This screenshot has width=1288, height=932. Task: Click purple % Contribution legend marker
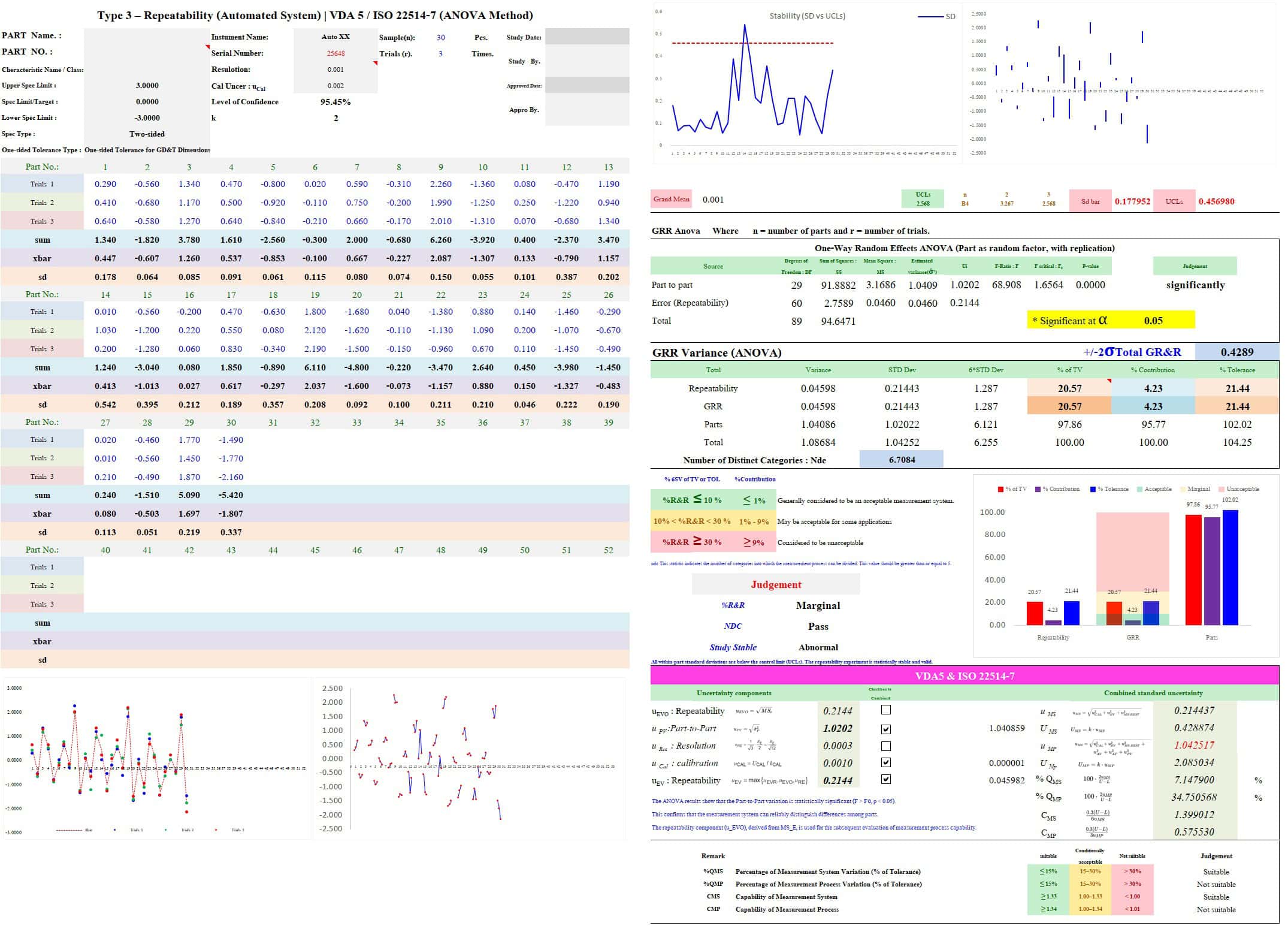[x=1038, y=490]
